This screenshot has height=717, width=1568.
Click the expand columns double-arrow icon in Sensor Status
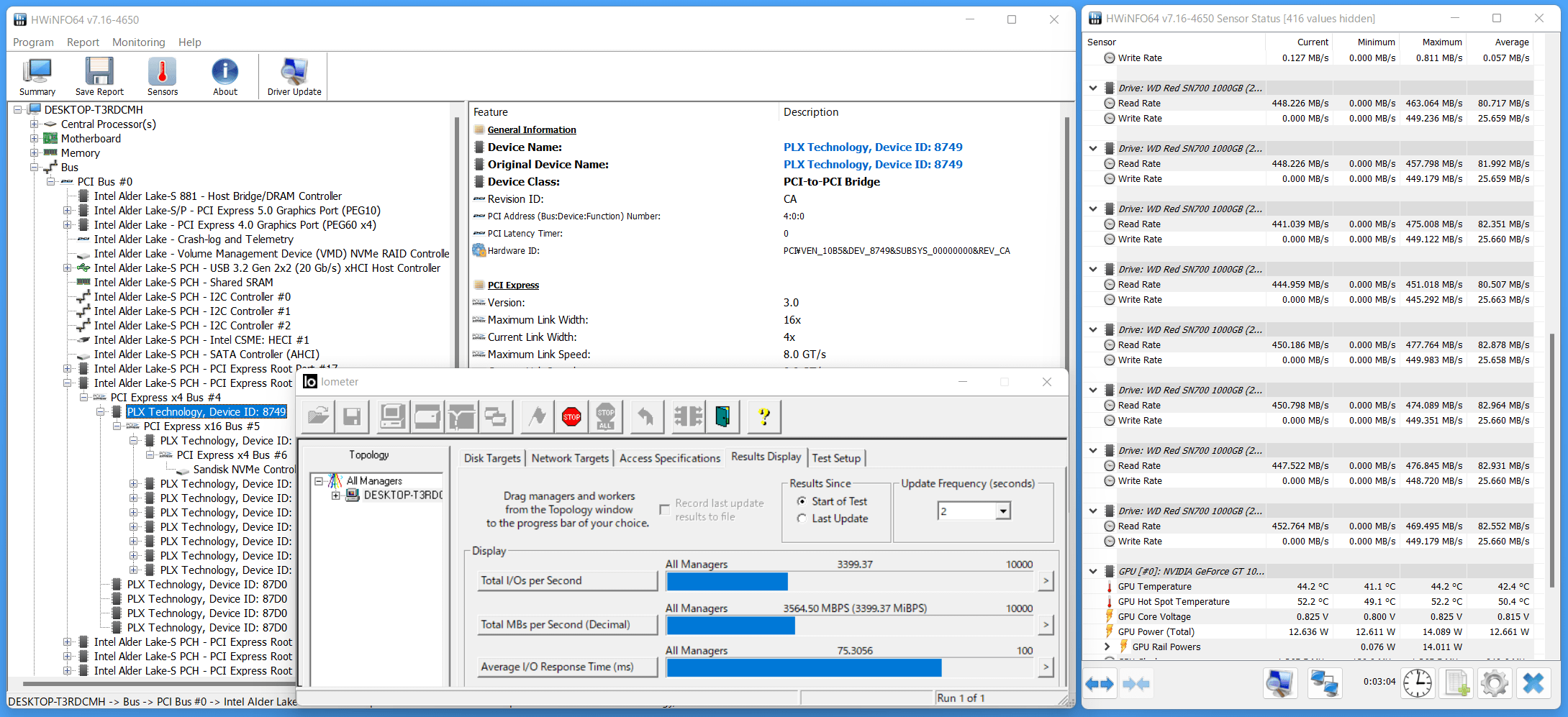[x=1100, y=683]
